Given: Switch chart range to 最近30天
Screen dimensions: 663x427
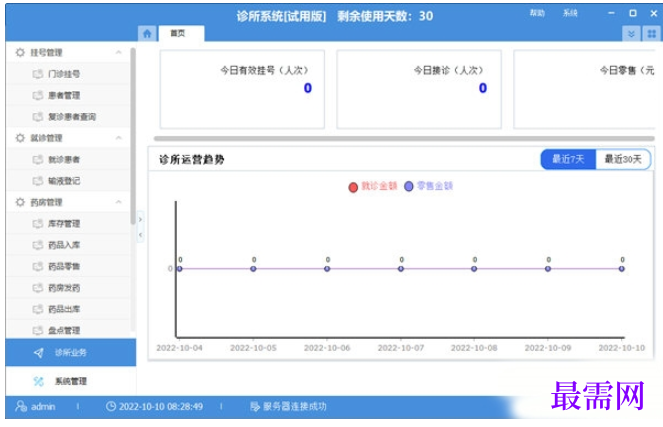Looking at the screenshot, I should point(624,159).
